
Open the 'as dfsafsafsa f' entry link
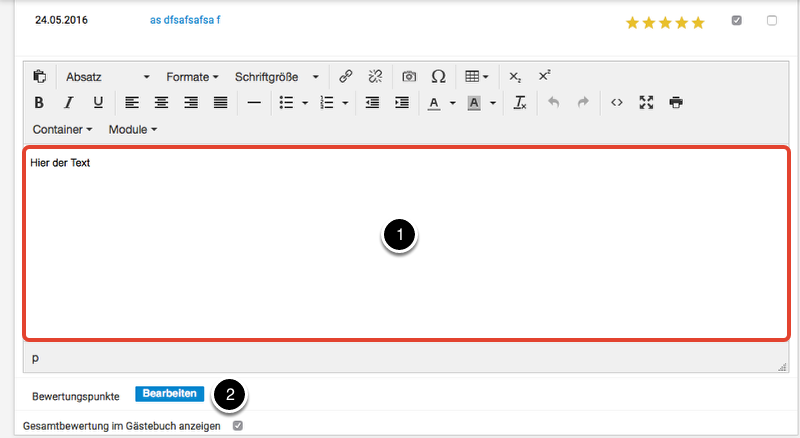[x=179, y=20]
